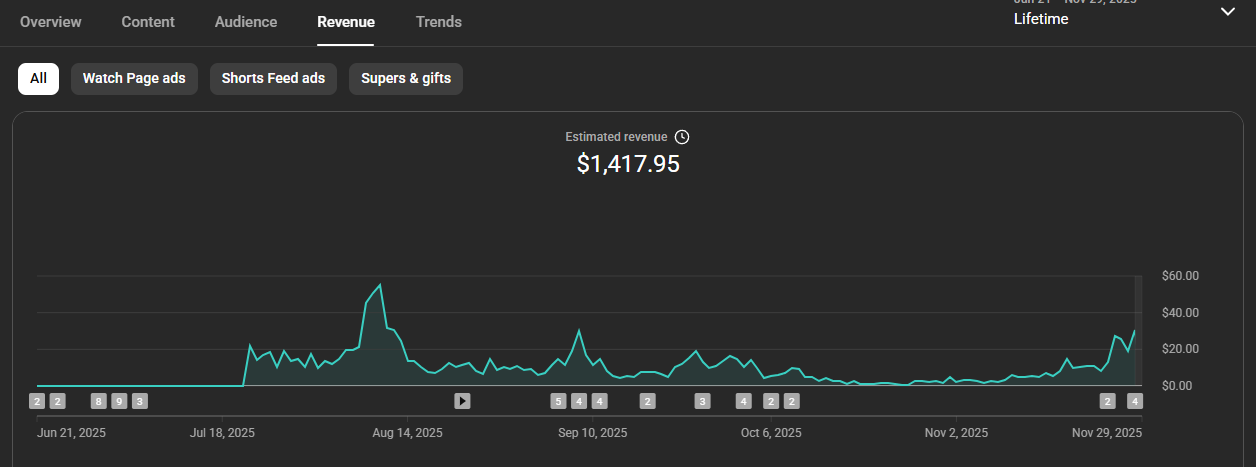Expand the date range chevron arrow
The height and width of the screenshot is (467, 1256).
point(1227,12)
